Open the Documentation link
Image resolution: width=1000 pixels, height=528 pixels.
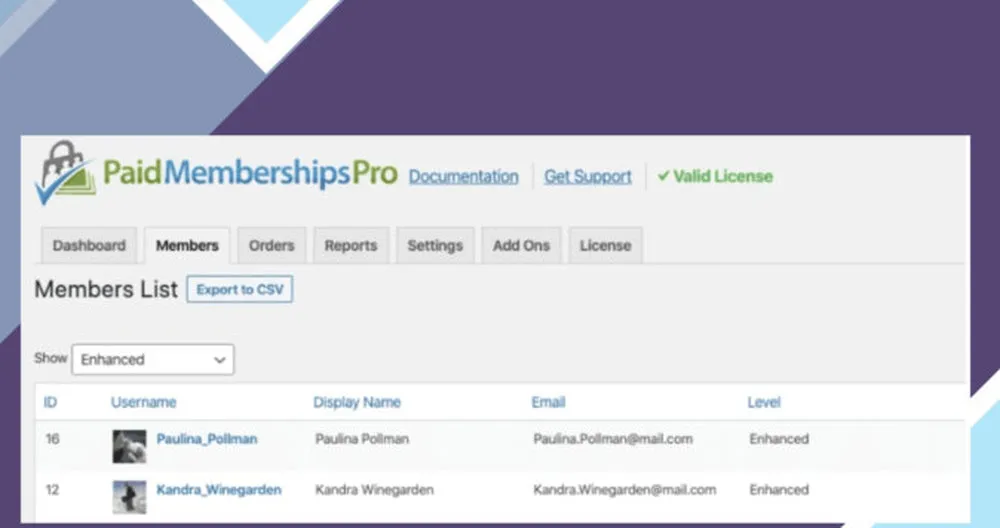(463, 176)
